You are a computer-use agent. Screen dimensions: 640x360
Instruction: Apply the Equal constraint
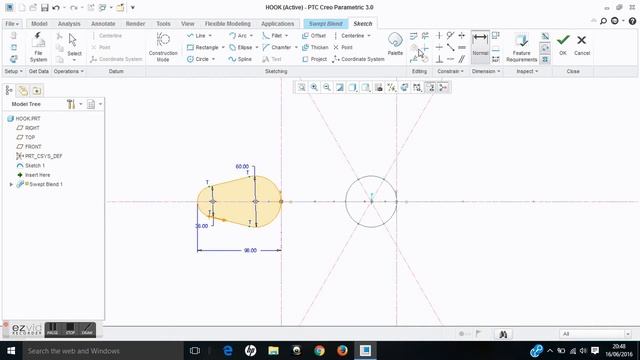click(x=462, y=48)
